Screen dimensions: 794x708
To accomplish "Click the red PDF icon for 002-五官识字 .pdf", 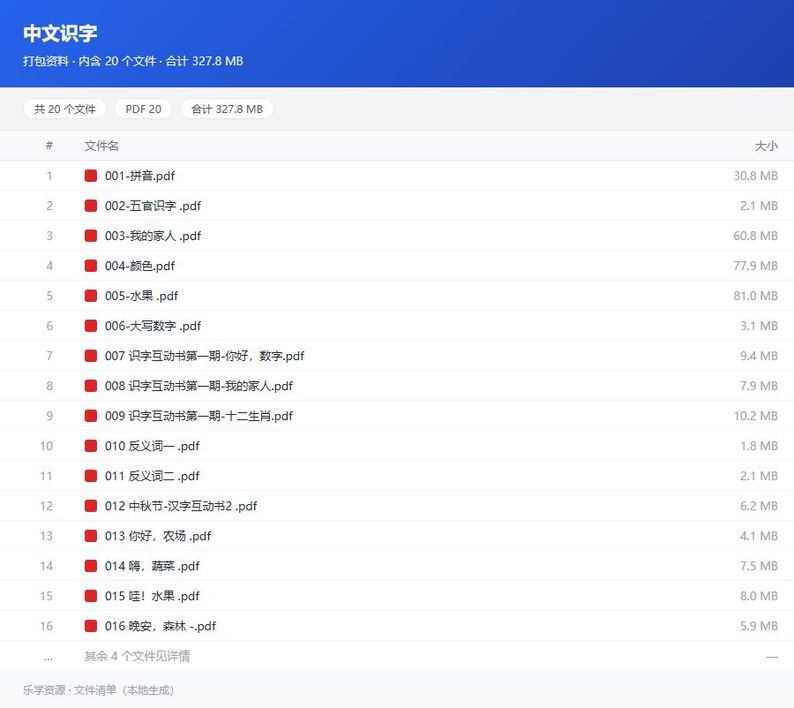I will coord(91,206).
